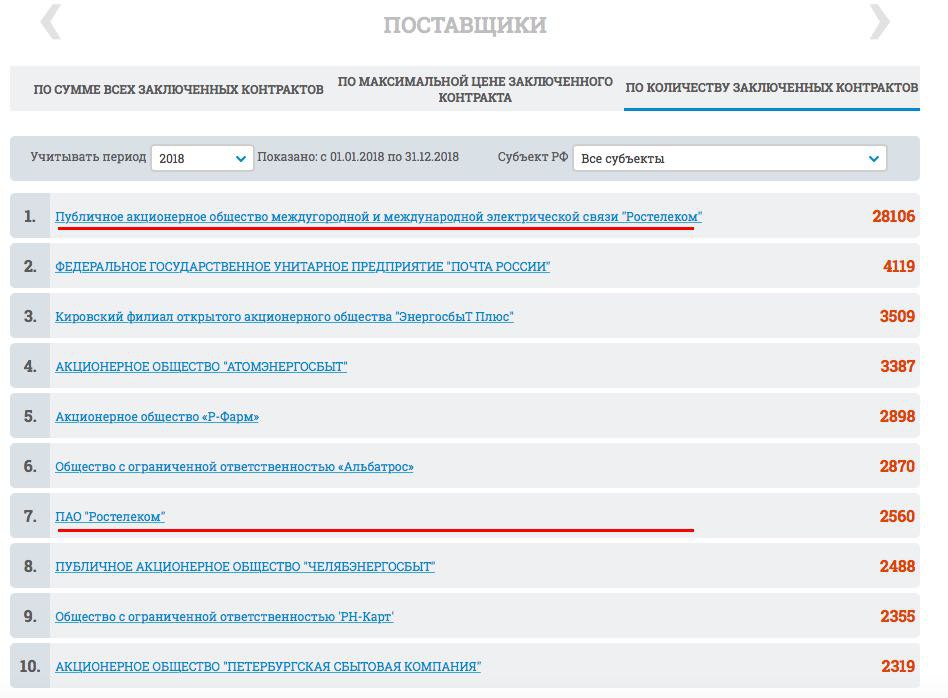Viewport: 948px width, 698px height.
Task: Open 'ЧЕЛЯБЭНЕРГОСБЫТ' supplier link
Action: pos(245,567)
